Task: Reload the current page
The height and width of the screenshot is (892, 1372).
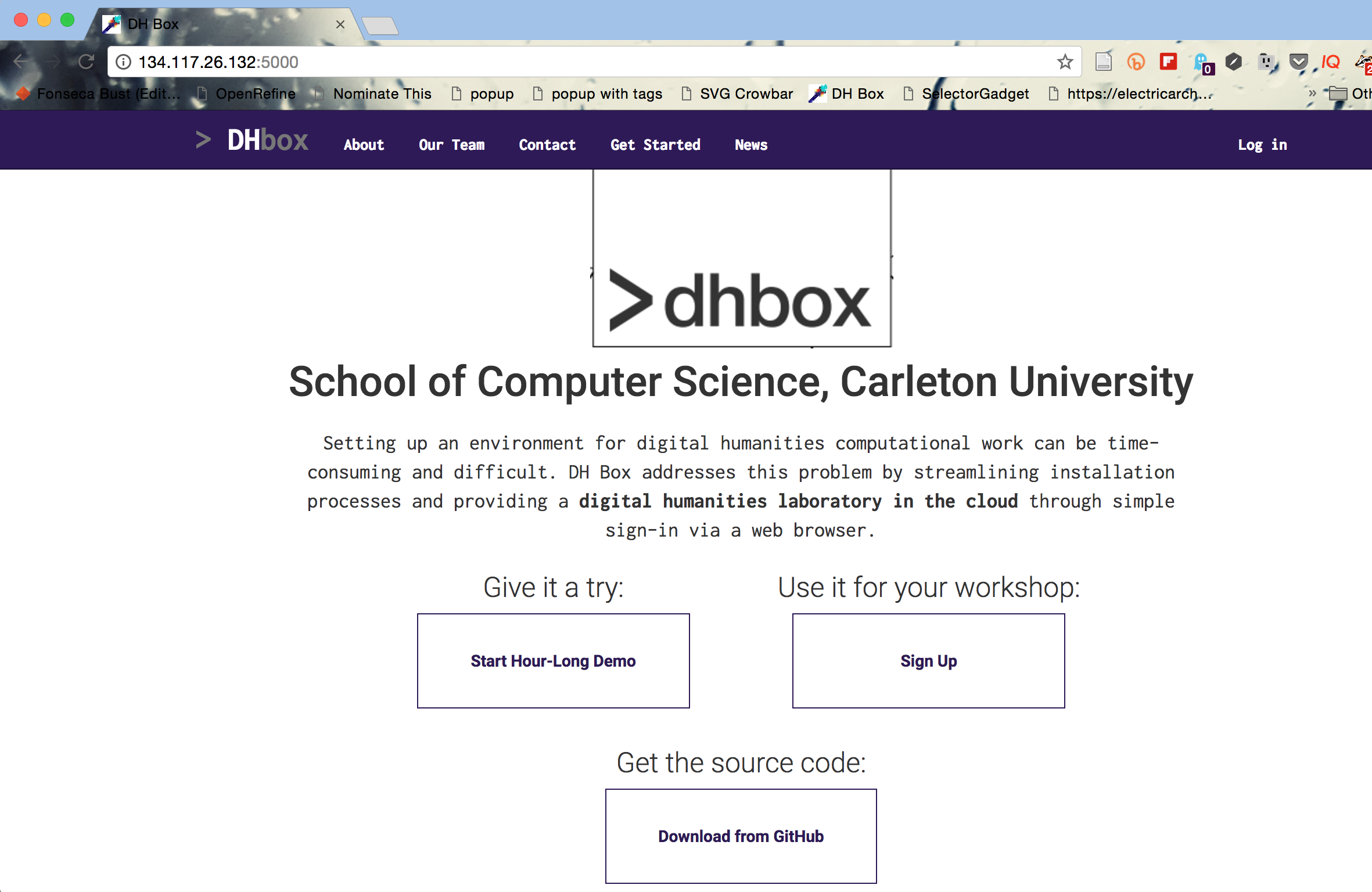Action: pyautogui.click(x=86, y=62)
